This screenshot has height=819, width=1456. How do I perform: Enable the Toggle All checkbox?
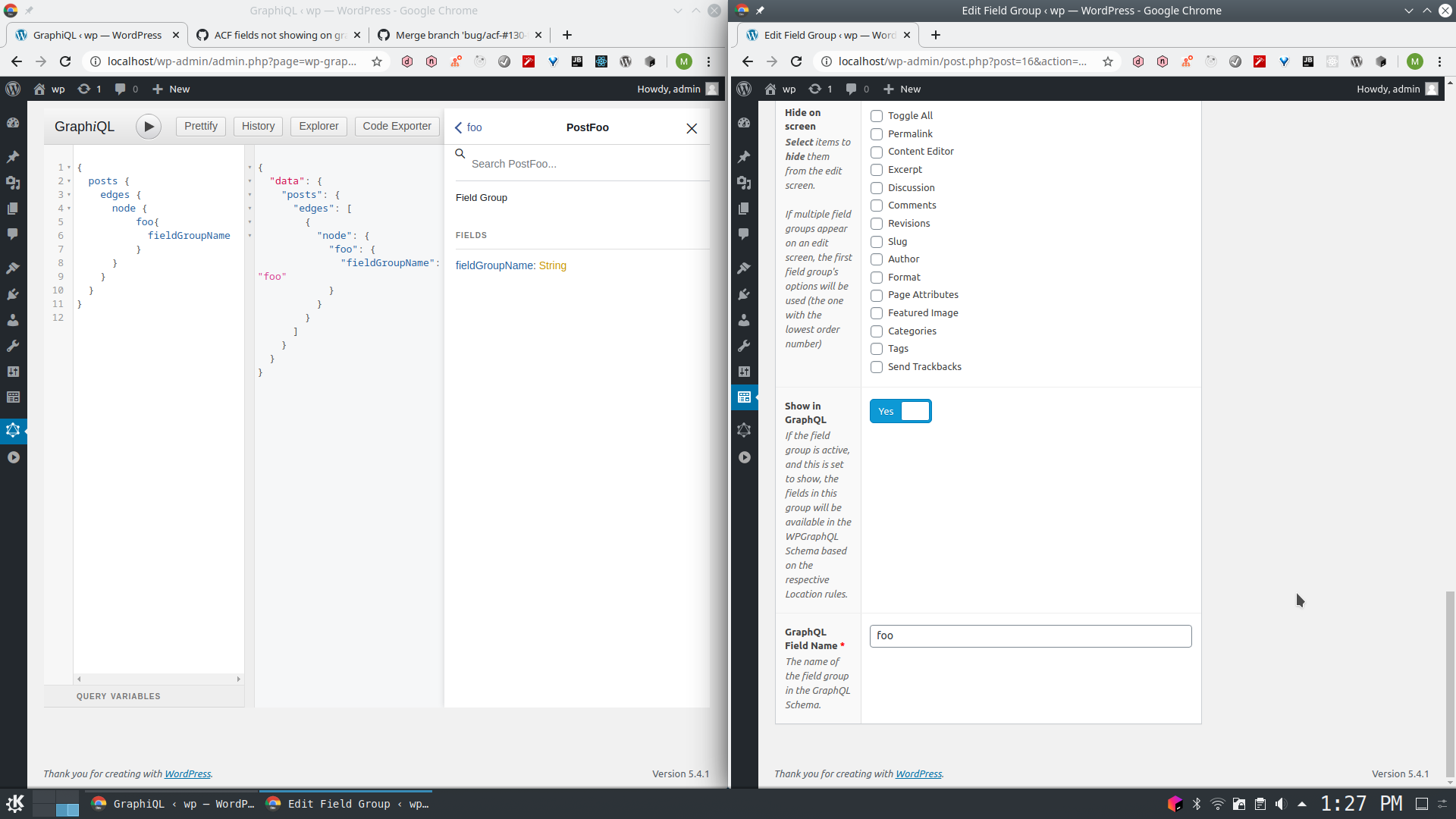coord(877,115)
